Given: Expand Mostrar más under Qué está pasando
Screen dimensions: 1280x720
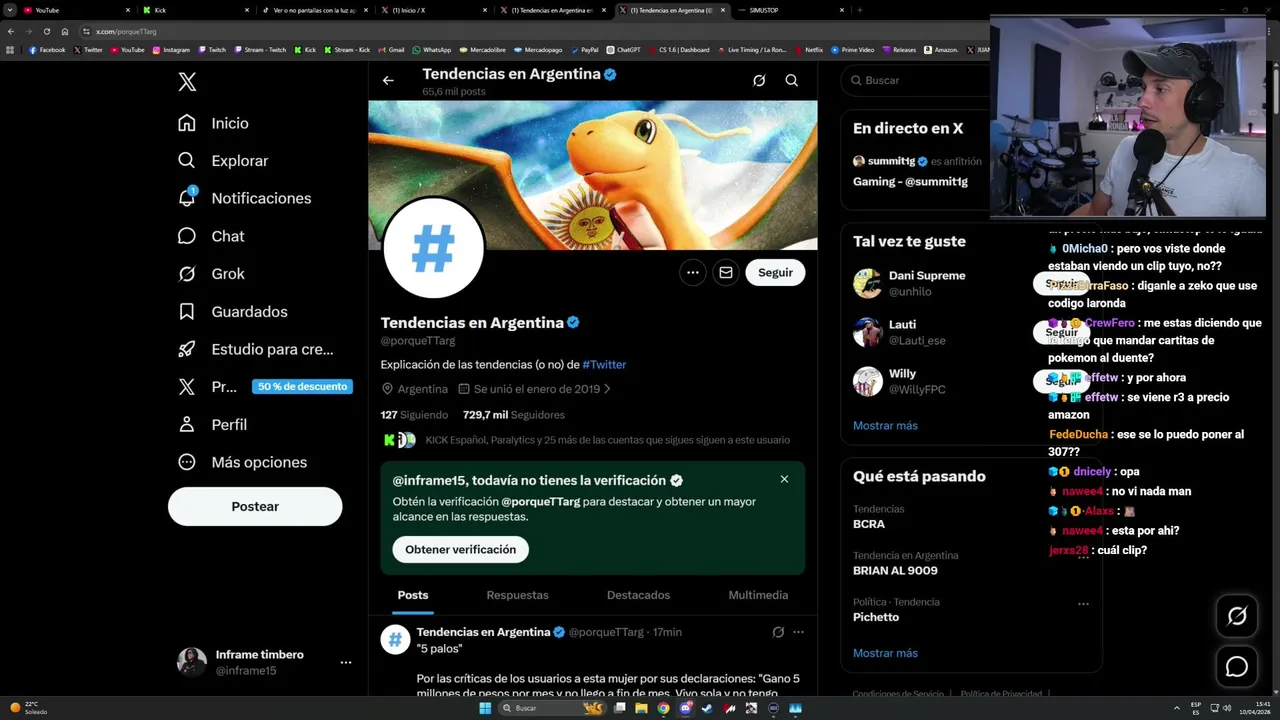Looking at the screenshot, I should tap(885, 653).
